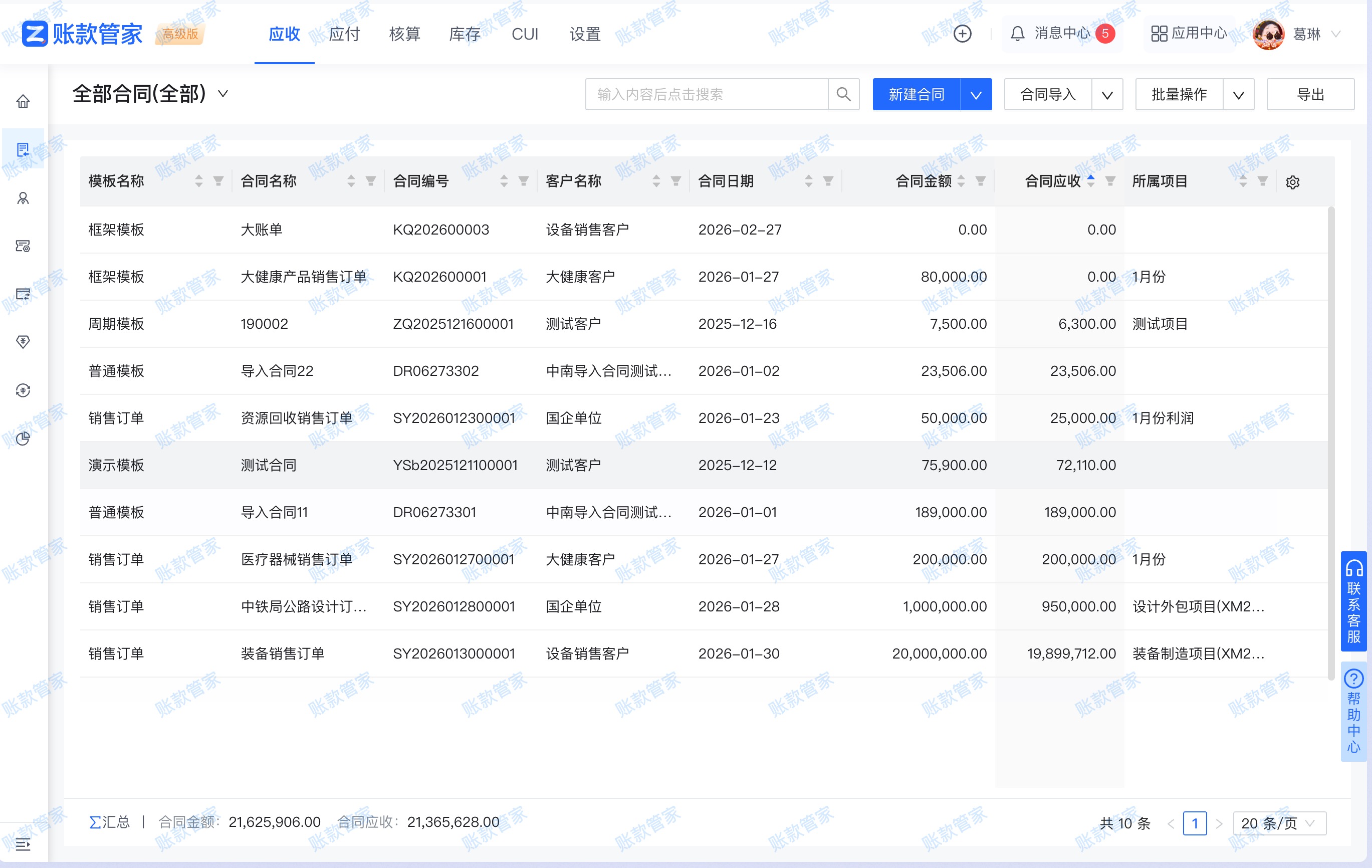Toggle the 合同应收 column sort order
Screen dimensions: 1372x868
tap(1090, 181)
